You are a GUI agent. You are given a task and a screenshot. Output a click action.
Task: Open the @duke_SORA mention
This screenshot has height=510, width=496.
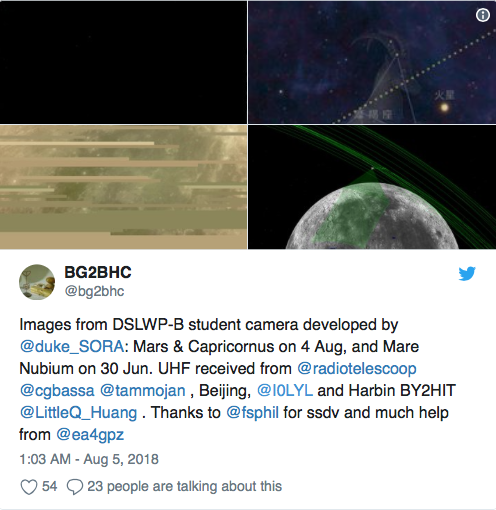pos(72,347)
